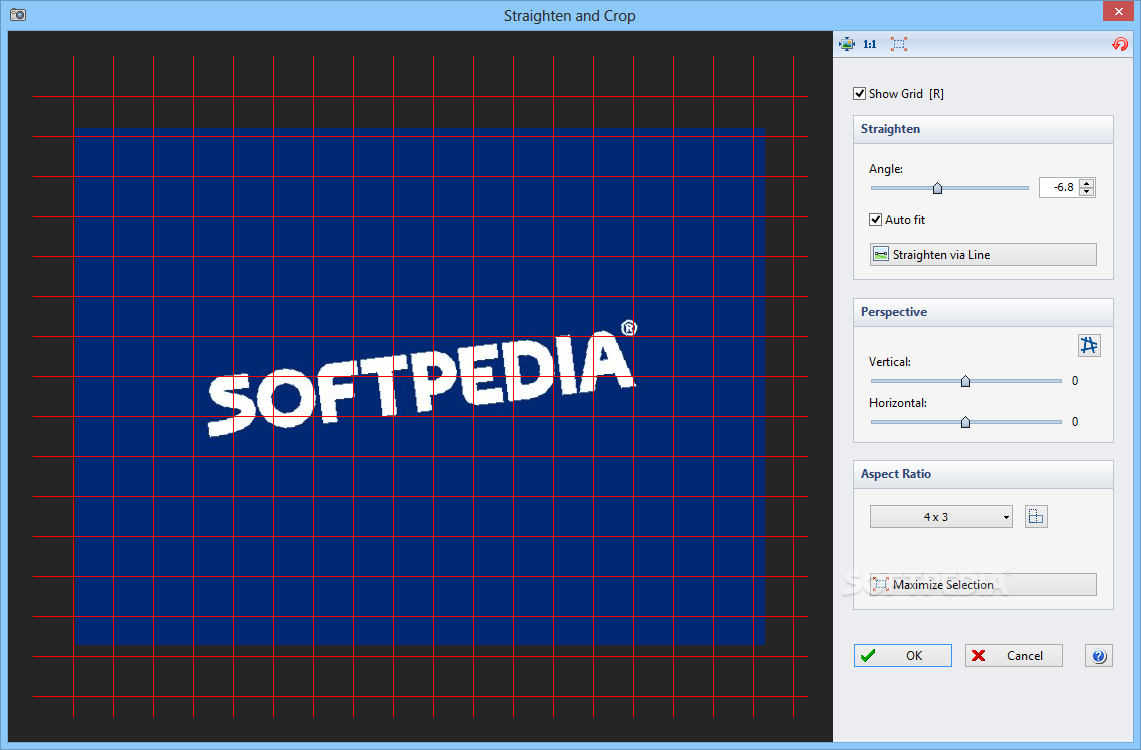Viewport: 1141px width, 750px height.
Task: Click the Horizontal perspective slider thumb
Action: point(965,422)
